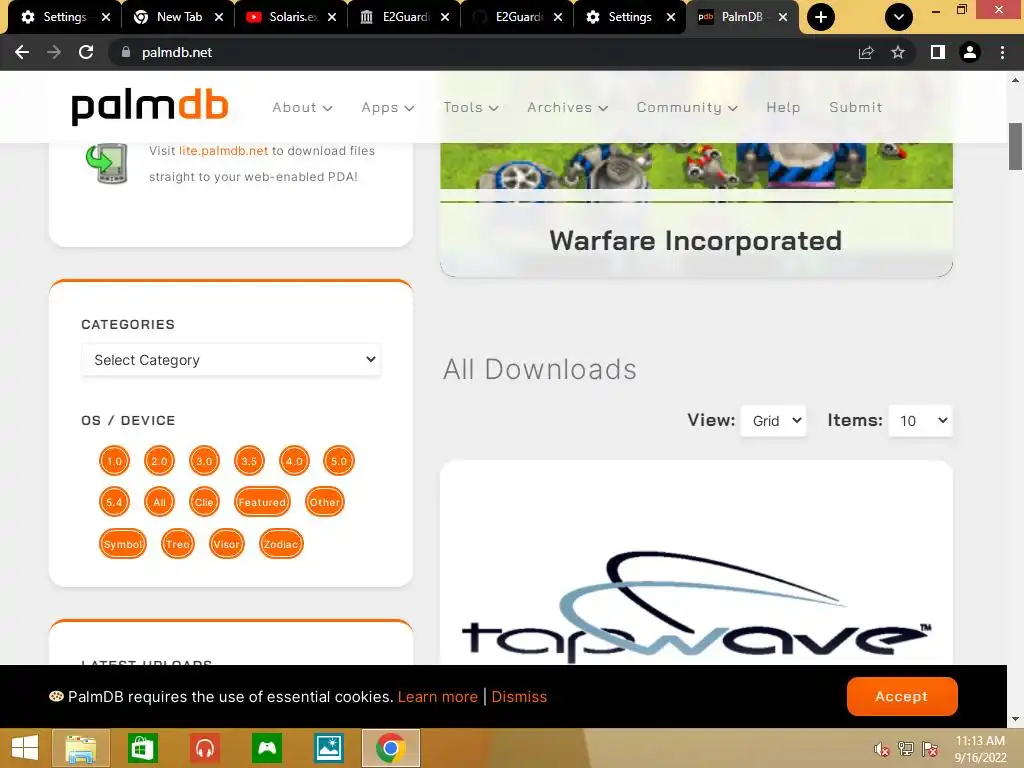The height and width of the screenshot is (768, 1024).
Task: Switch to the E2Guardian tab with museum icon
Action: click(x=404, y=17)
